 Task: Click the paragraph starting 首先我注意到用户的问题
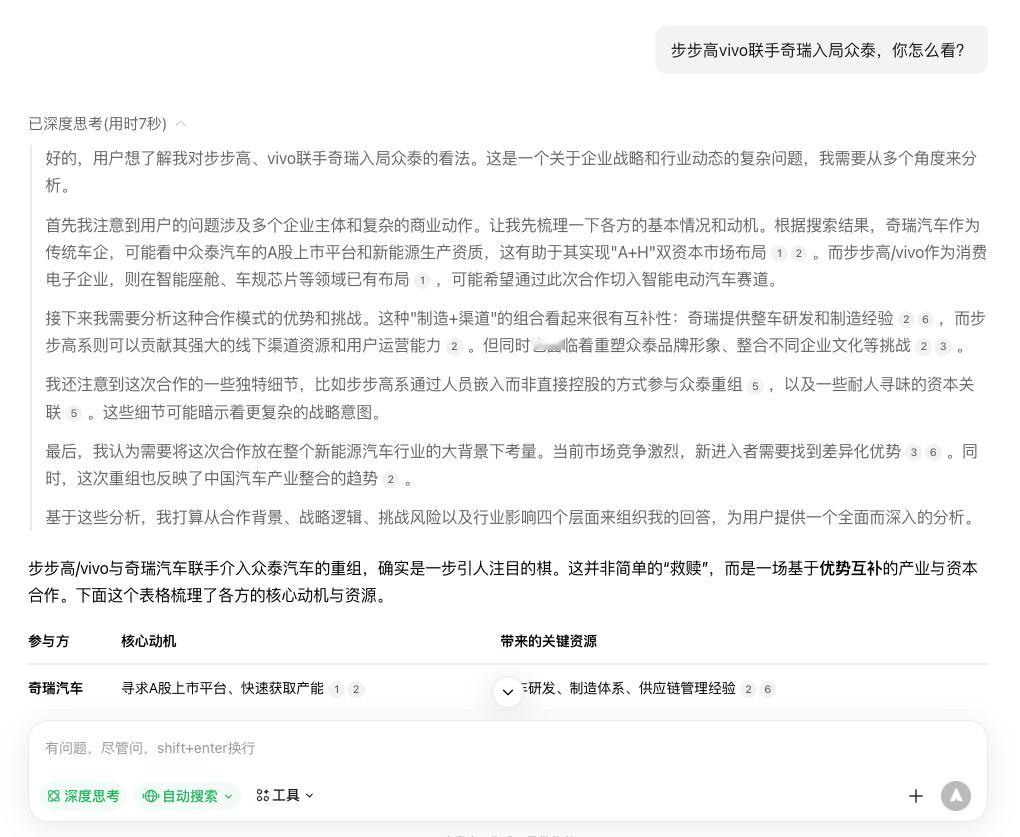click(516, 252)
